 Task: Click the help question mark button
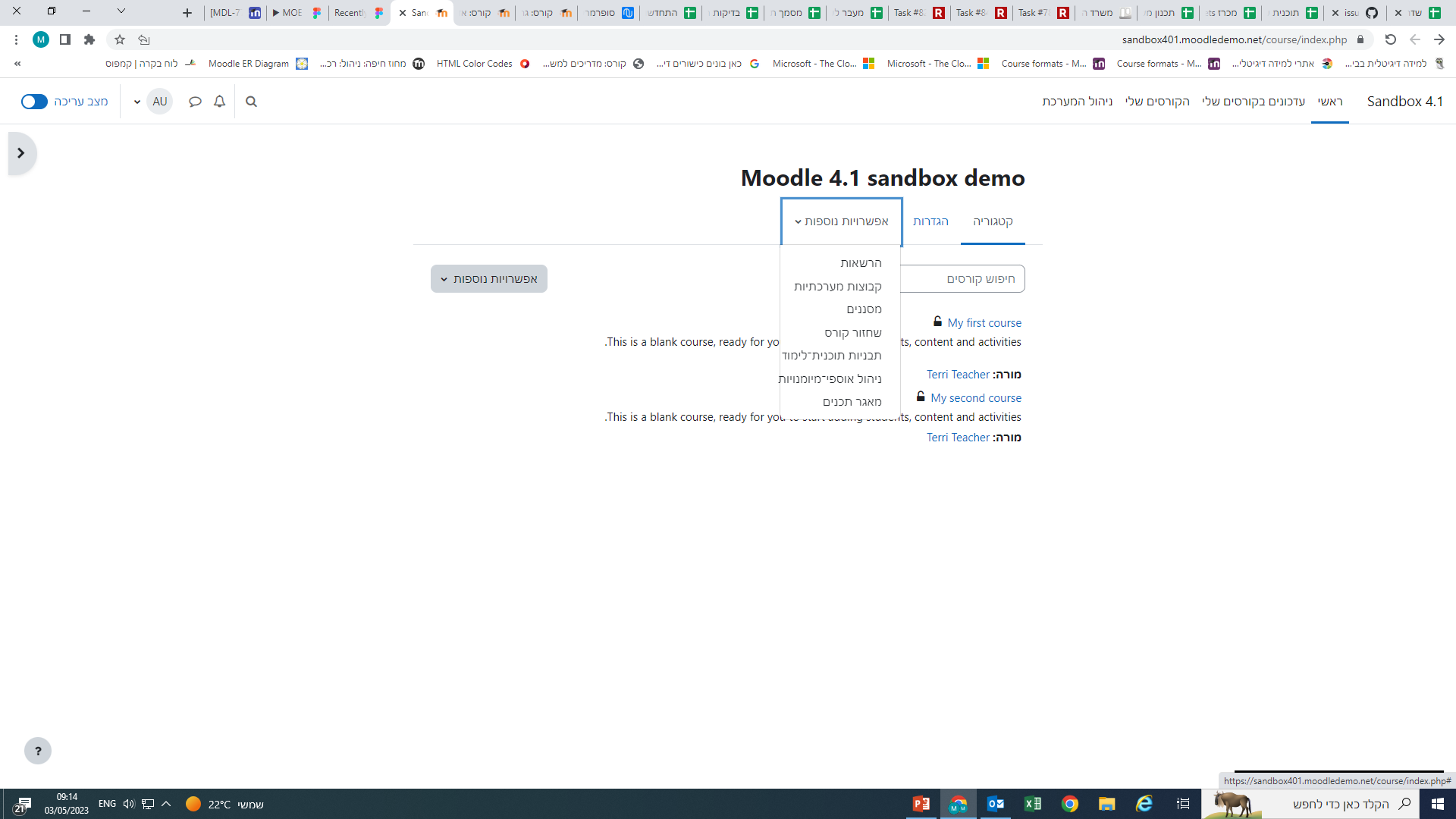(38, 751)
